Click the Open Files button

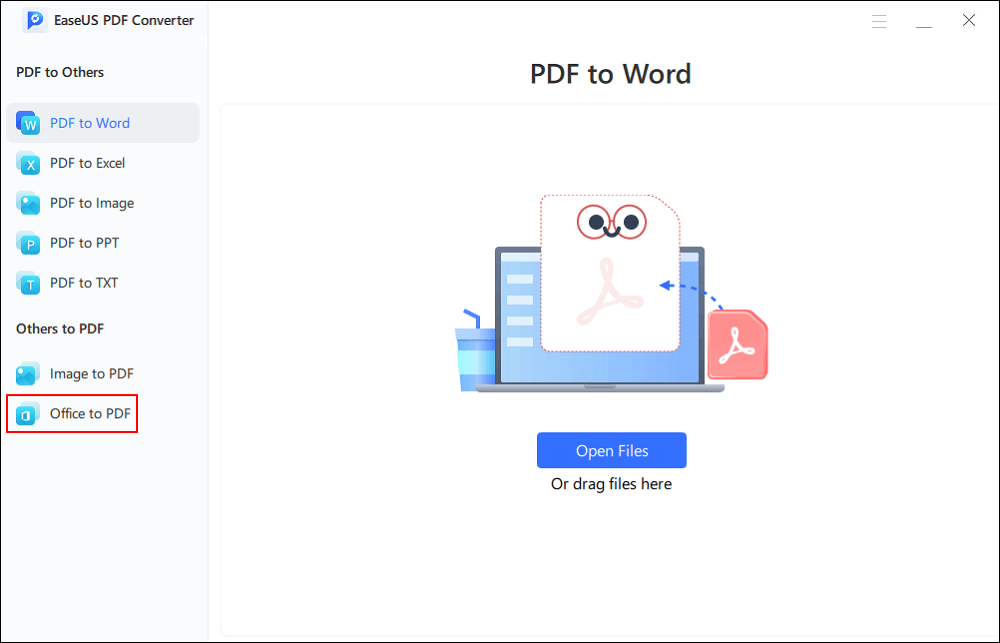[x=611, y=450]
